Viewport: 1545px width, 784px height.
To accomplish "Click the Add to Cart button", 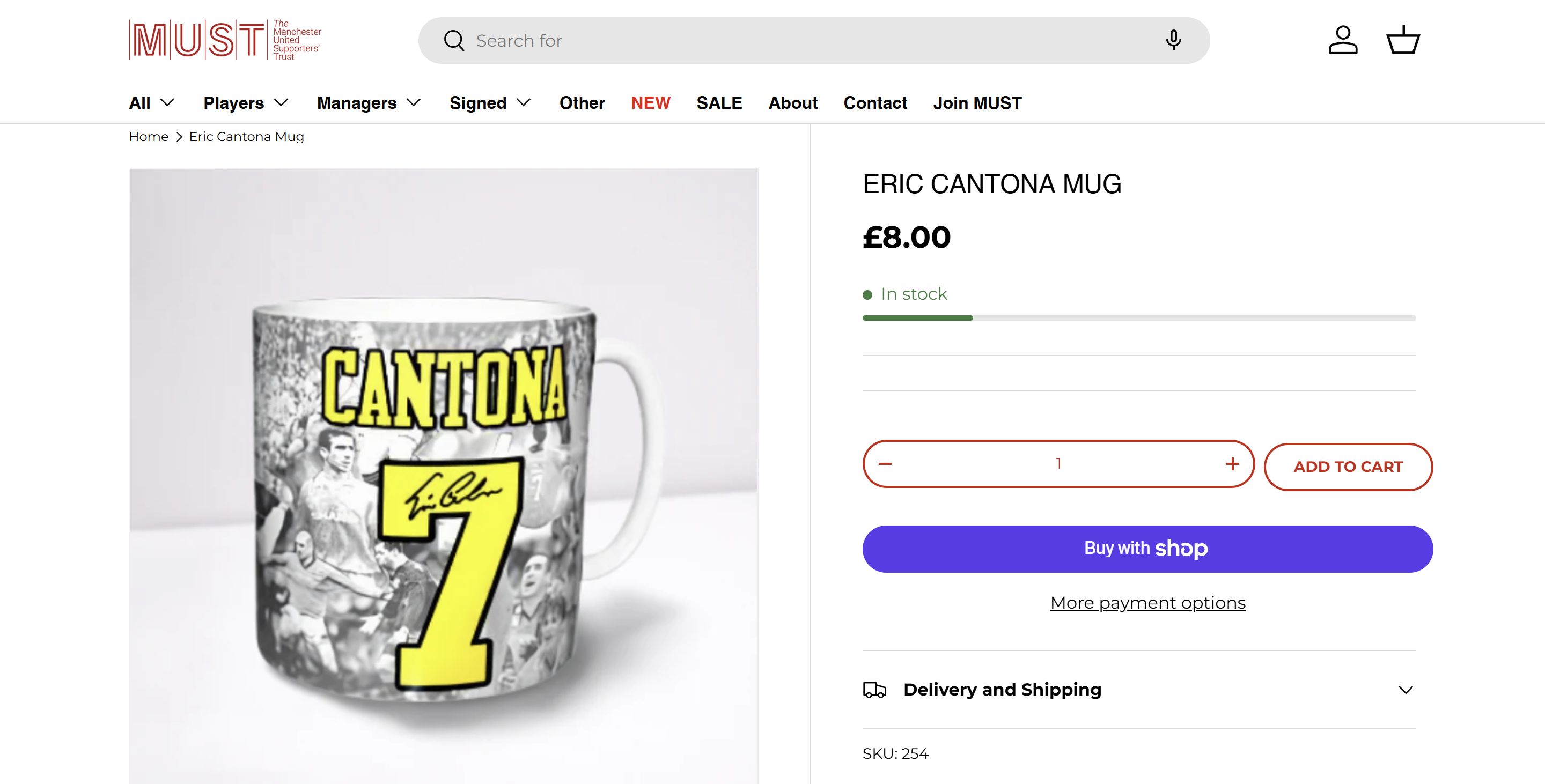I will pyautogui.click(x=1348, y=467).
